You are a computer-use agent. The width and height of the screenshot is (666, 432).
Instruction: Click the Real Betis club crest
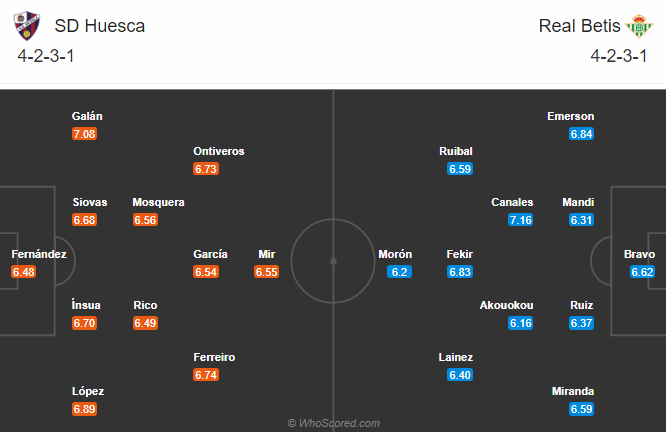pos(637,25)
